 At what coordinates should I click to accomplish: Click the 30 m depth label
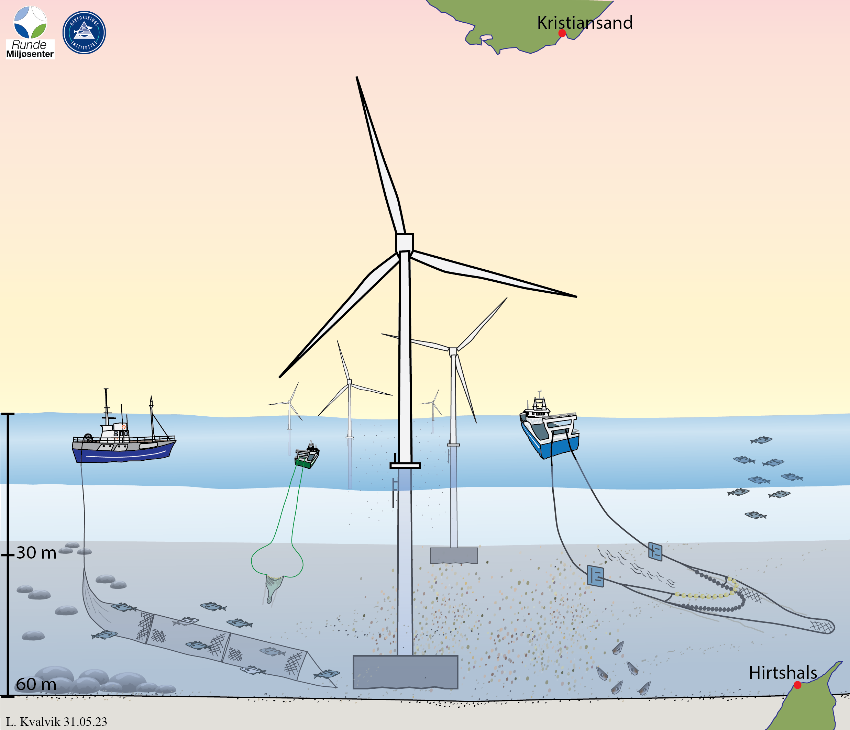tap(35, 554)
